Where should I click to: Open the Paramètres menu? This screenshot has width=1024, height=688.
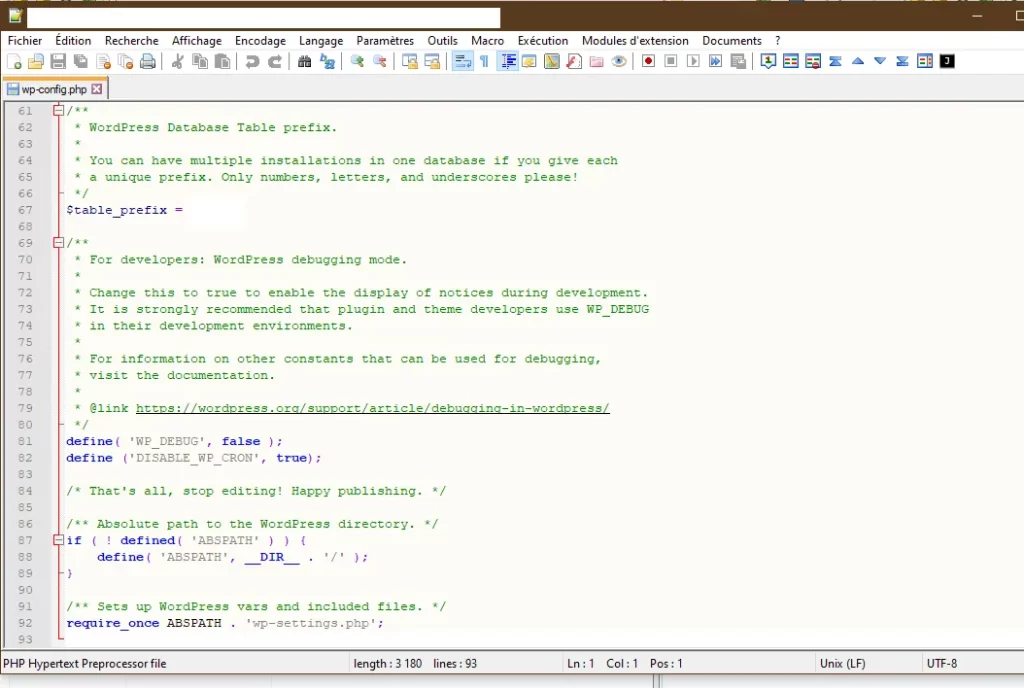coord(385,40)
